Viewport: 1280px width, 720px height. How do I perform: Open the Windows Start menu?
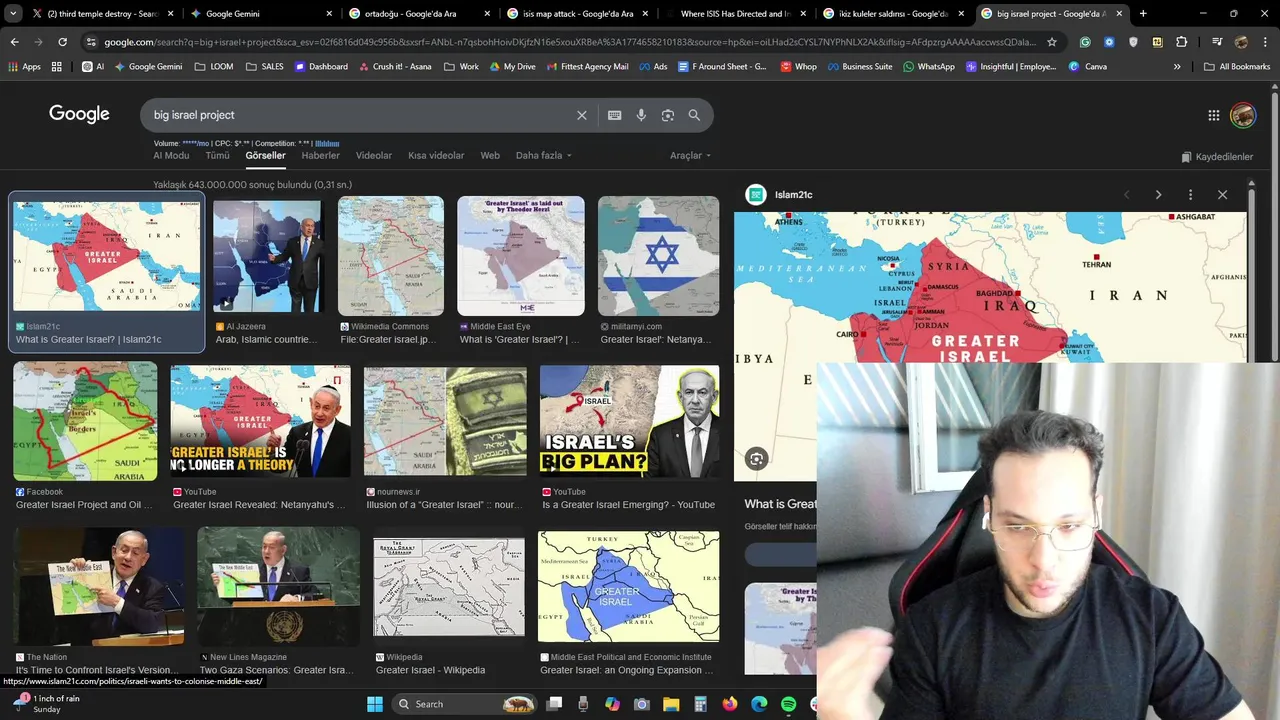(375, 704)
